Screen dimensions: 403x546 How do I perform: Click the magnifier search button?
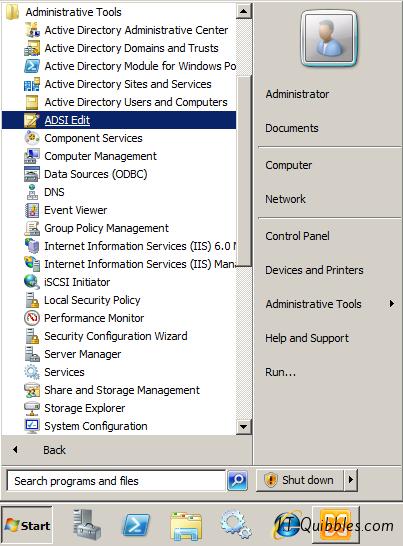coord(238,481)
